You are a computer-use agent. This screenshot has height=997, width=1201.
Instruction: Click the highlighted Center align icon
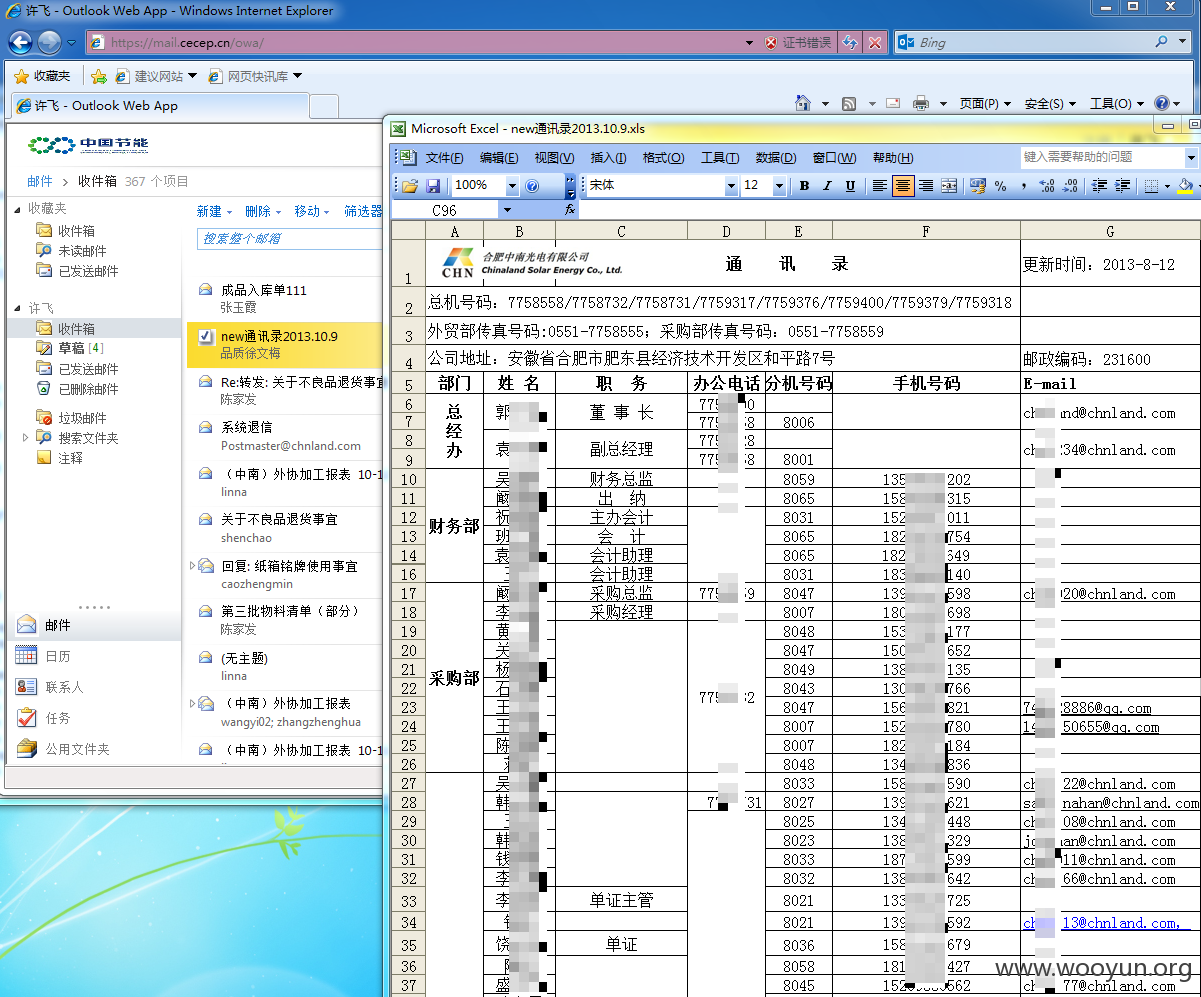pyautogui.click(x=903, y=186)
